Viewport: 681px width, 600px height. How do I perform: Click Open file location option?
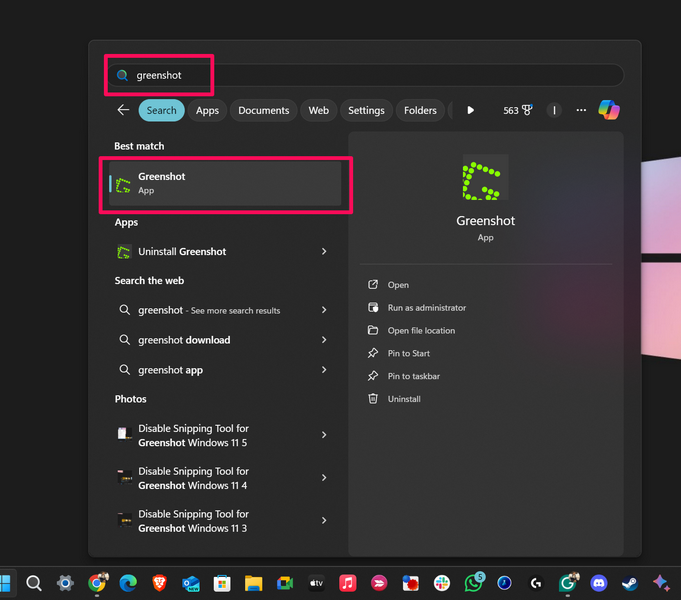(x=420, y=331)
